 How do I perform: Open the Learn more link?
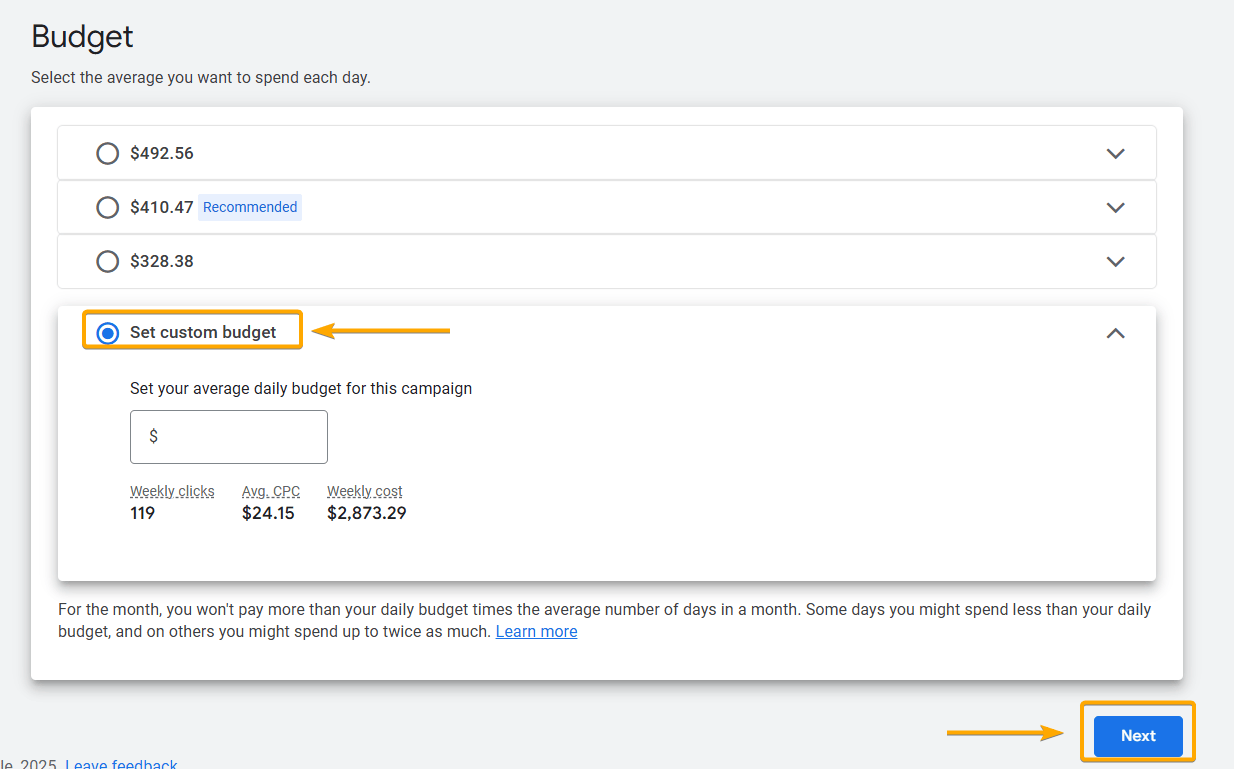(x=536, y=631)
